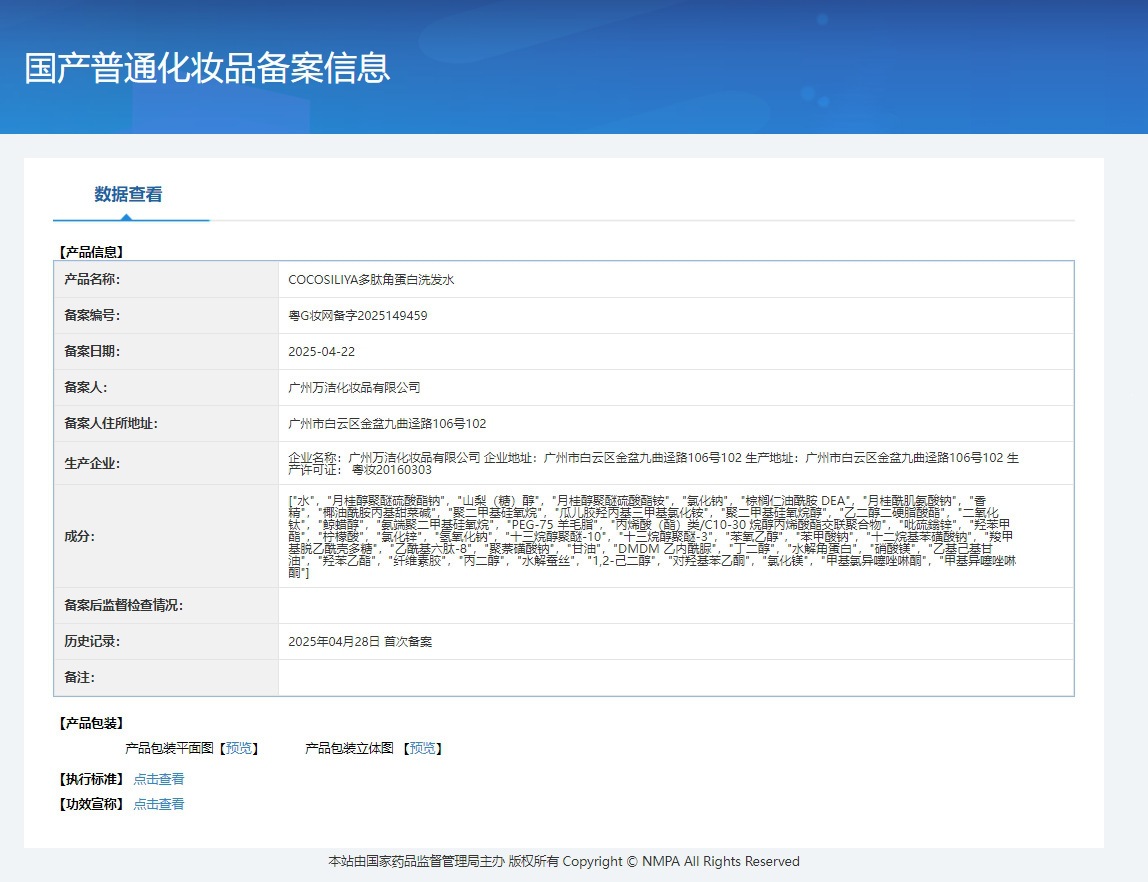Click the 生产企业 label cell

[x=166, y=463]
